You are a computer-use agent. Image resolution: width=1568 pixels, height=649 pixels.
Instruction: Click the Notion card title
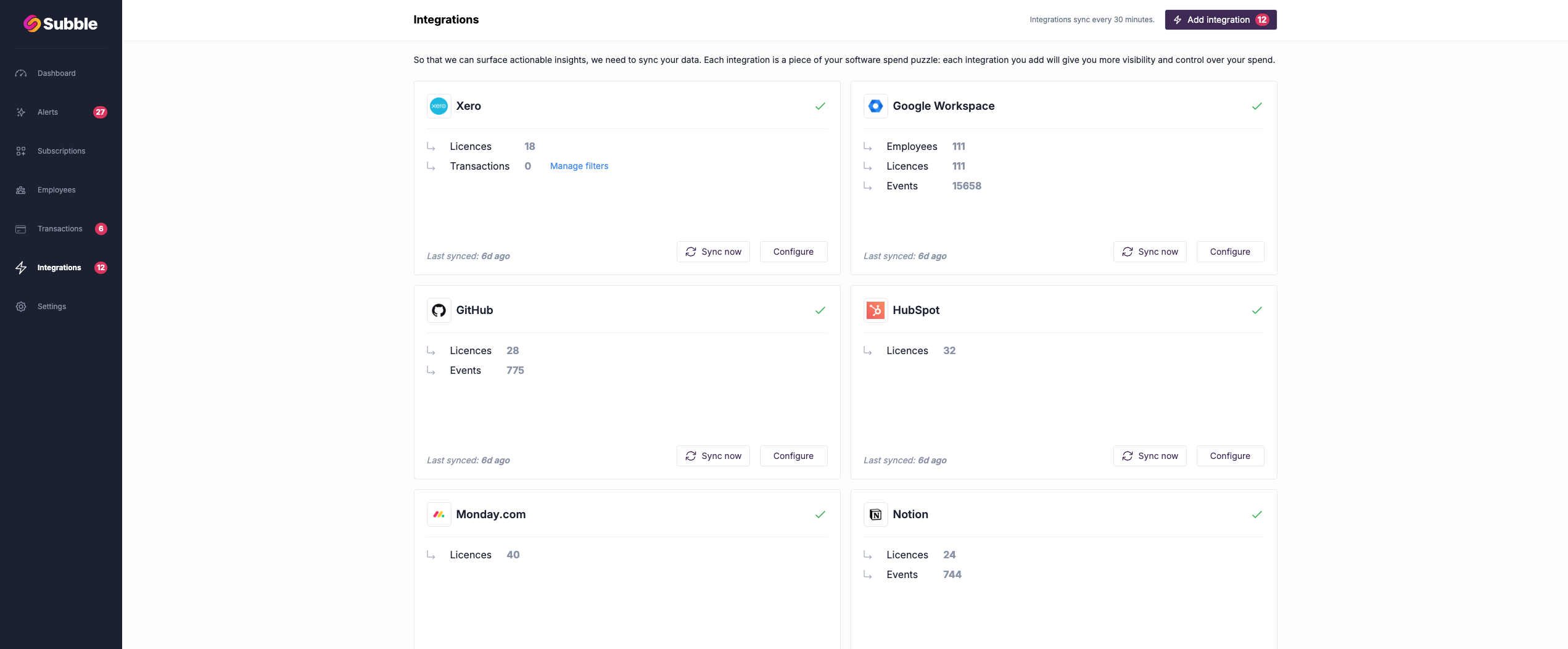tap(910, 515)
